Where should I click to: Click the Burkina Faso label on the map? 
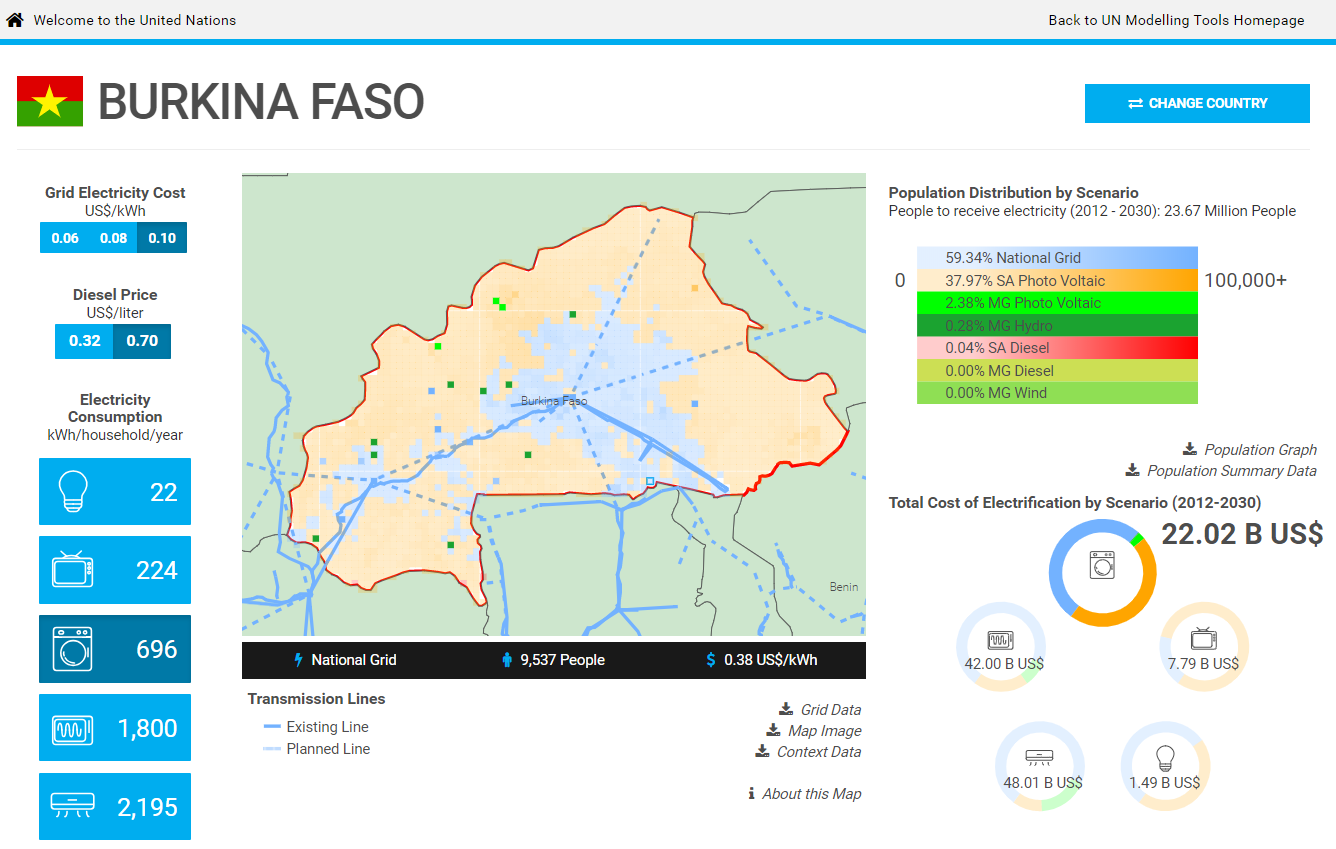(x=554, y=401)
